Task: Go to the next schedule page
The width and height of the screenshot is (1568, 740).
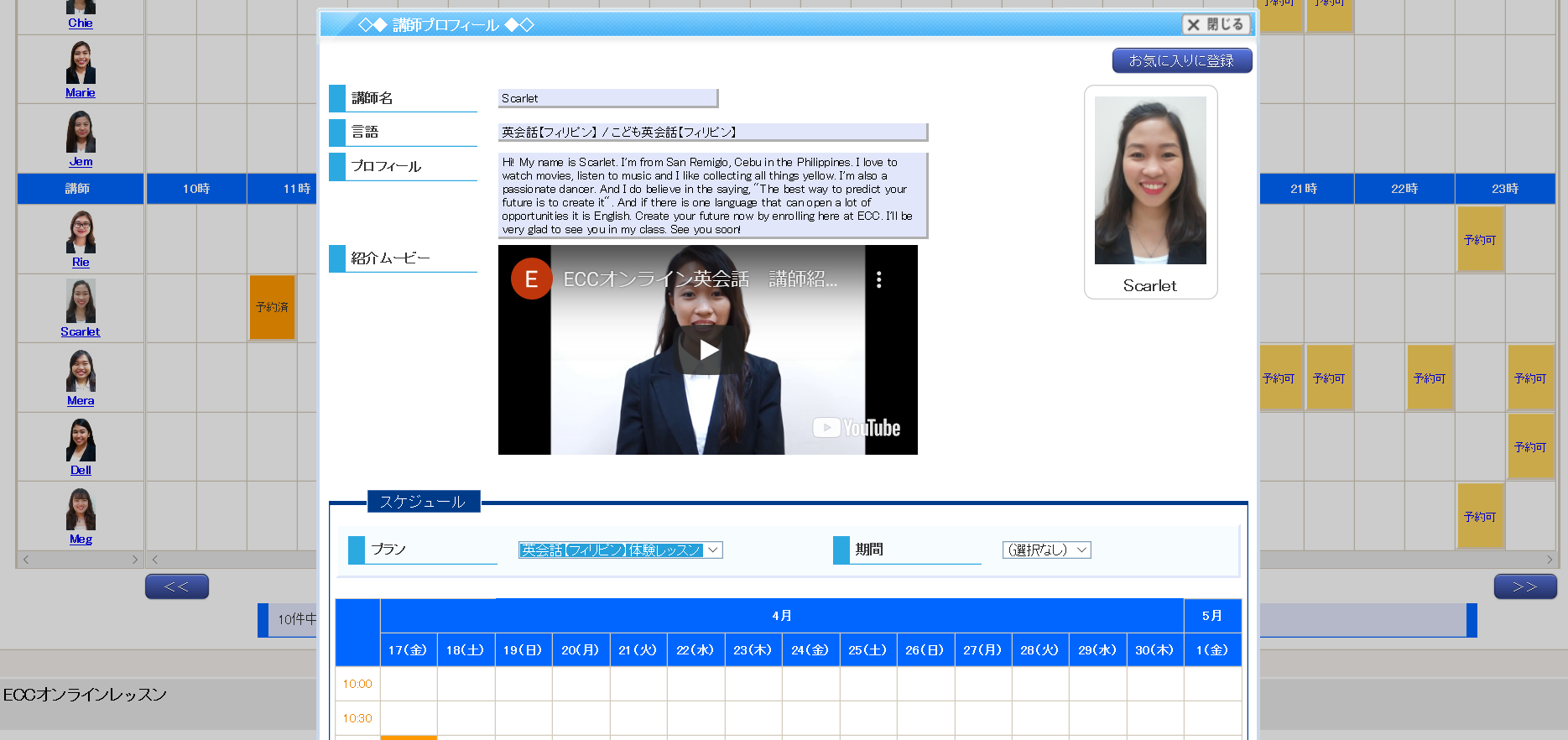Action: [1524, 586]
